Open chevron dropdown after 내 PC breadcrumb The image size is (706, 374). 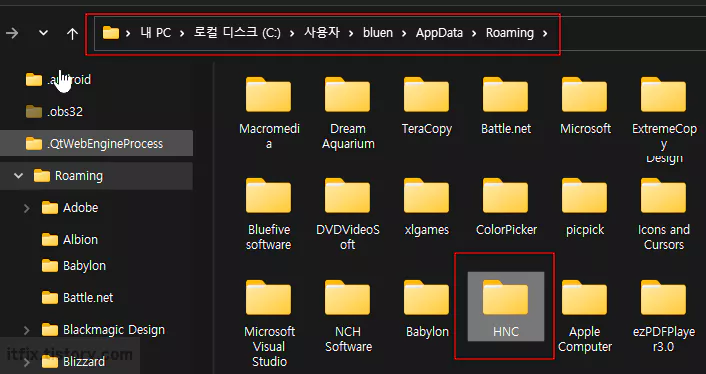pos(182,33)
